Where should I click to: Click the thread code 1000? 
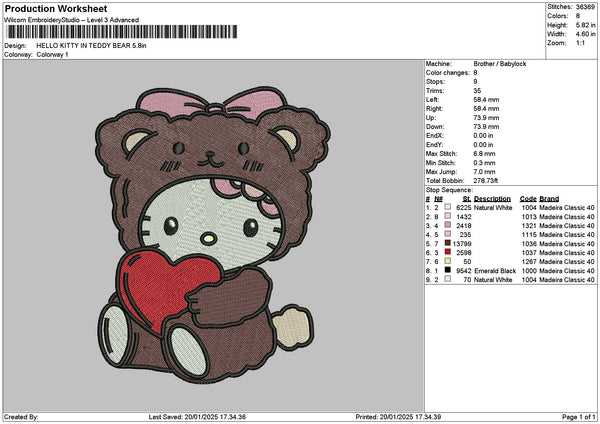(x=529, y=271)
